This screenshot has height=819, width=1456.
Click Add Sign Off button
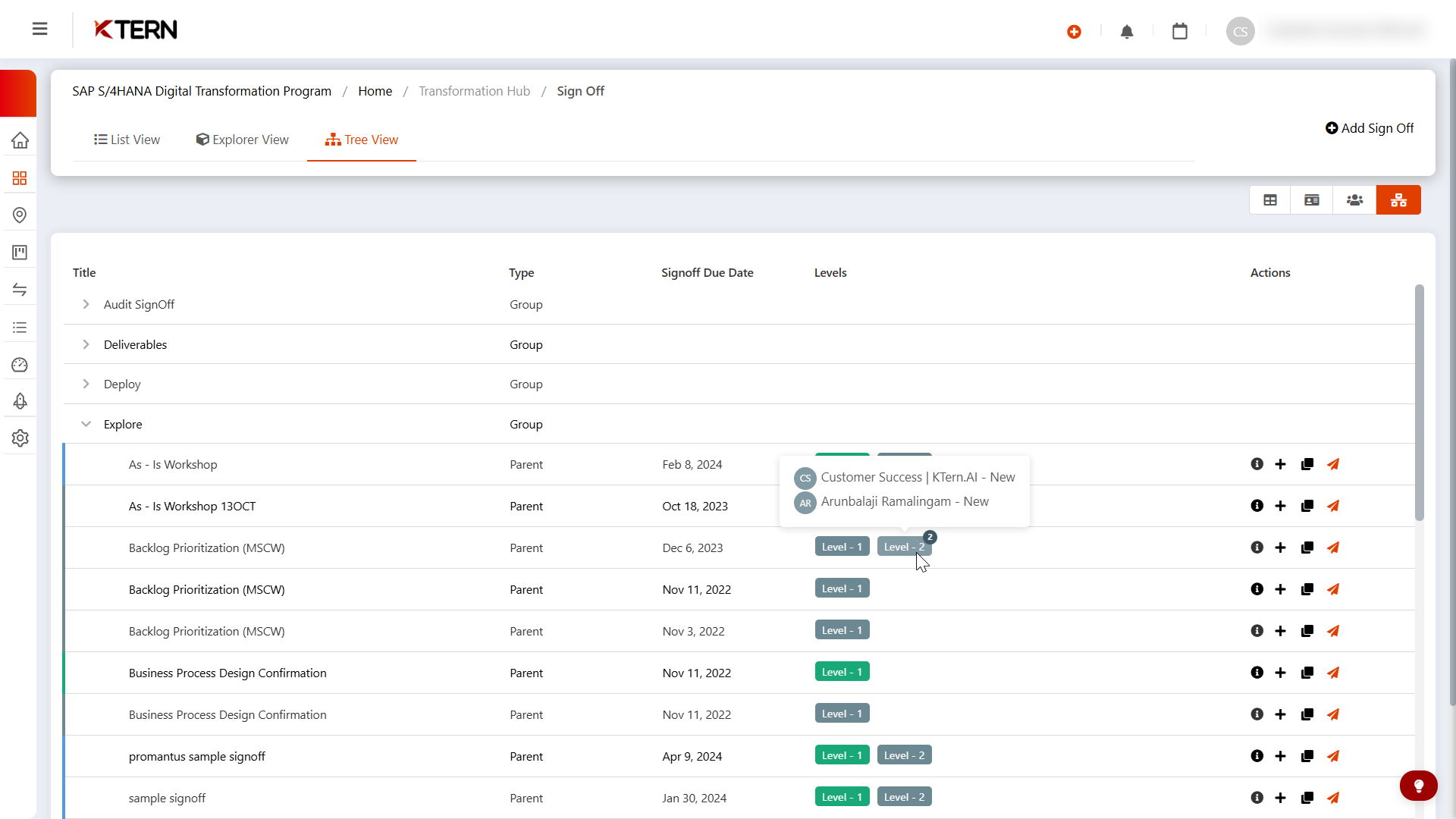tap(1370, 128)
